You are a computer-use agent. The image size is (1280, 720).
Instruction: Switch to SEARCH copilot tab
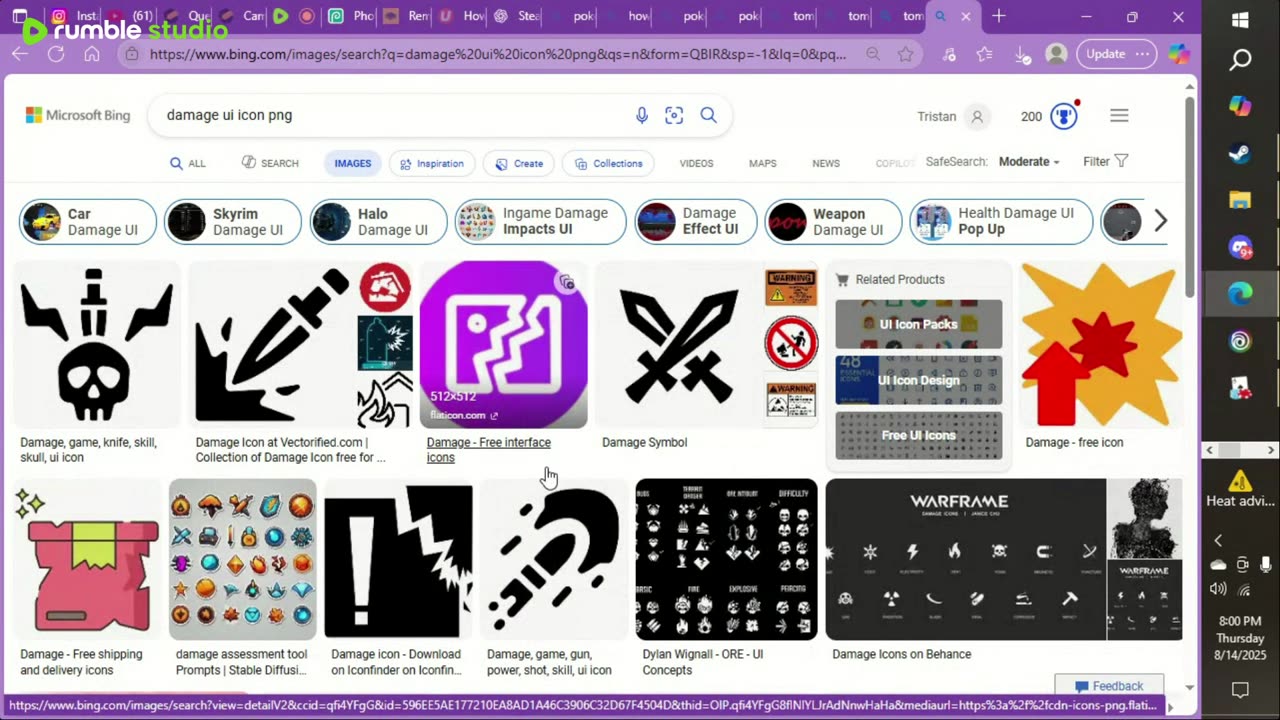pos(270,163)
